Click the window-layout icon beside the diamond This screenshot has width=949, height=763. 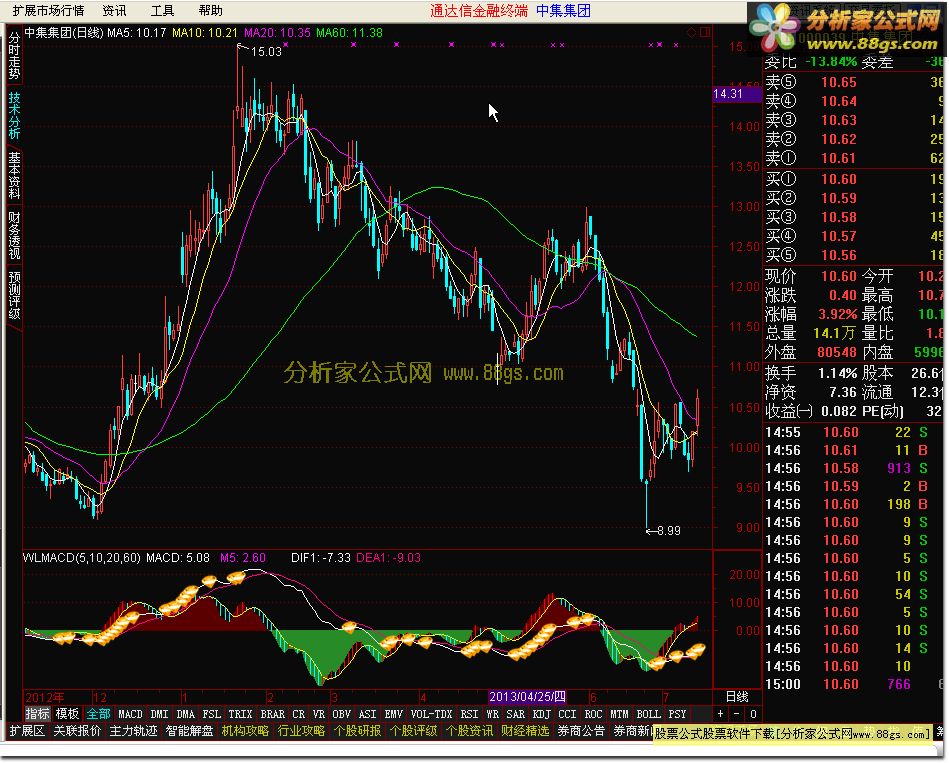coord(705,33)
